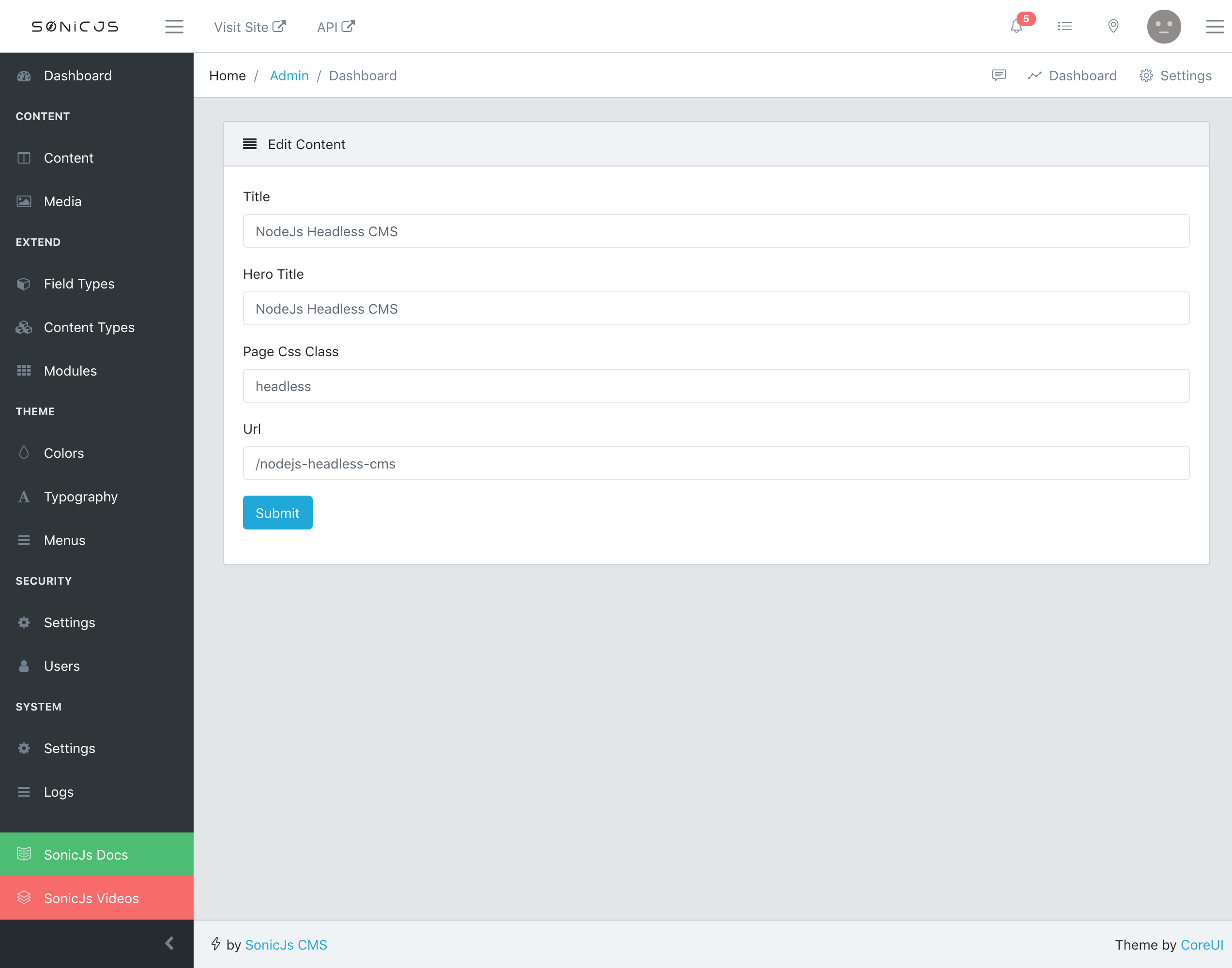This screenshot has height=968, width=1232.
Task: Click the Content Types cubes icon
Action: (x=24, y=327)
